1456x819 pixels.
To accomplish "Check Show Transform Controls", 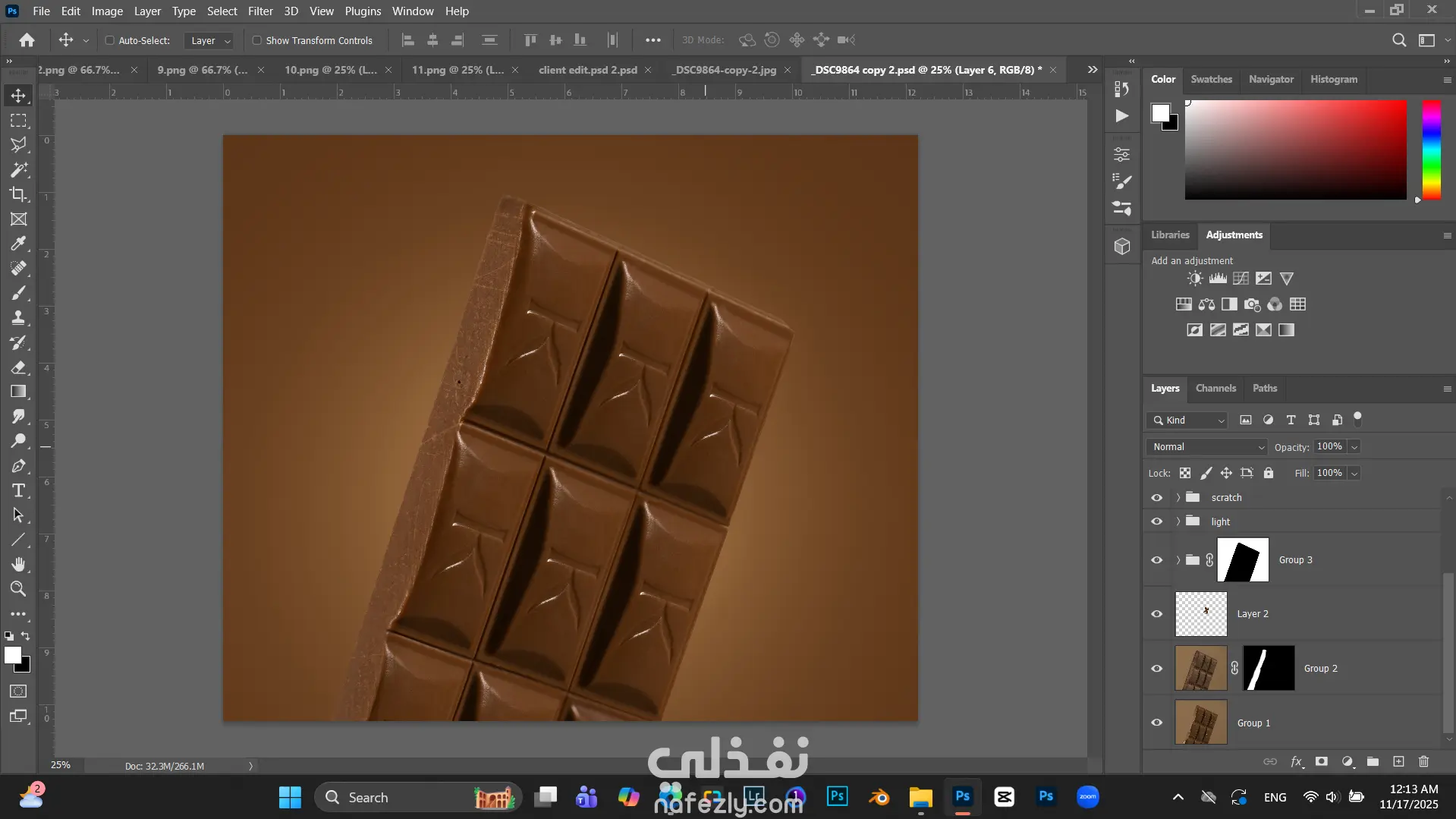I will [256, 40].
